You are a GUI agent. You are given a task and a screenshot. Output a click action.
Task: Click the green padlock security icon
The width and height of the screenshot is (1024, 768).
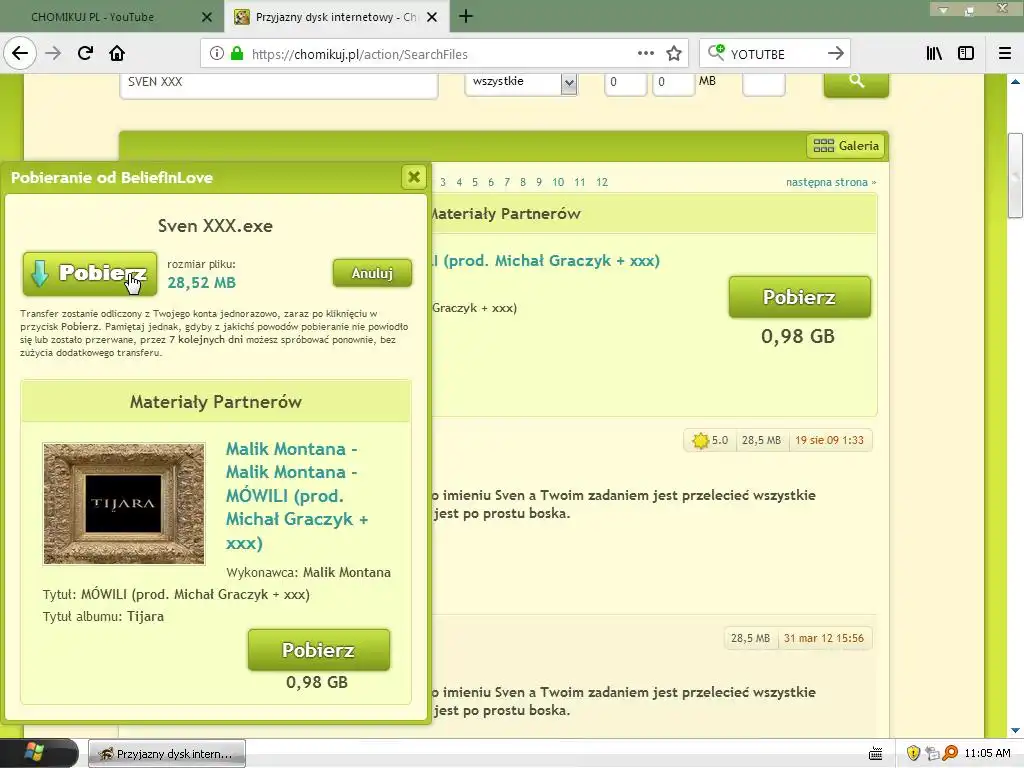point(237,54)
